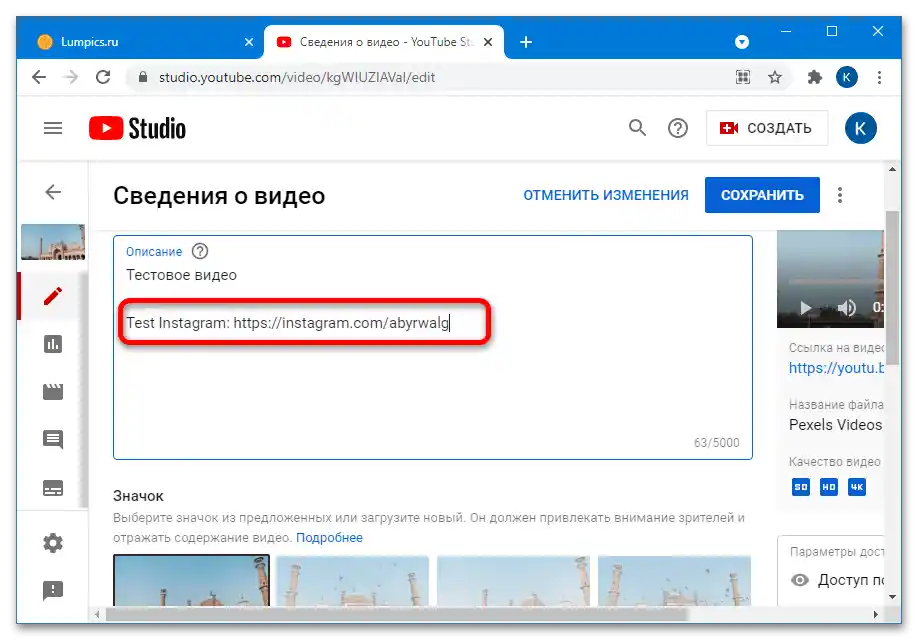Open the YouTube Studio hamburger menu
This screenshot has height=640, width=918.
[x=53, y=128]
